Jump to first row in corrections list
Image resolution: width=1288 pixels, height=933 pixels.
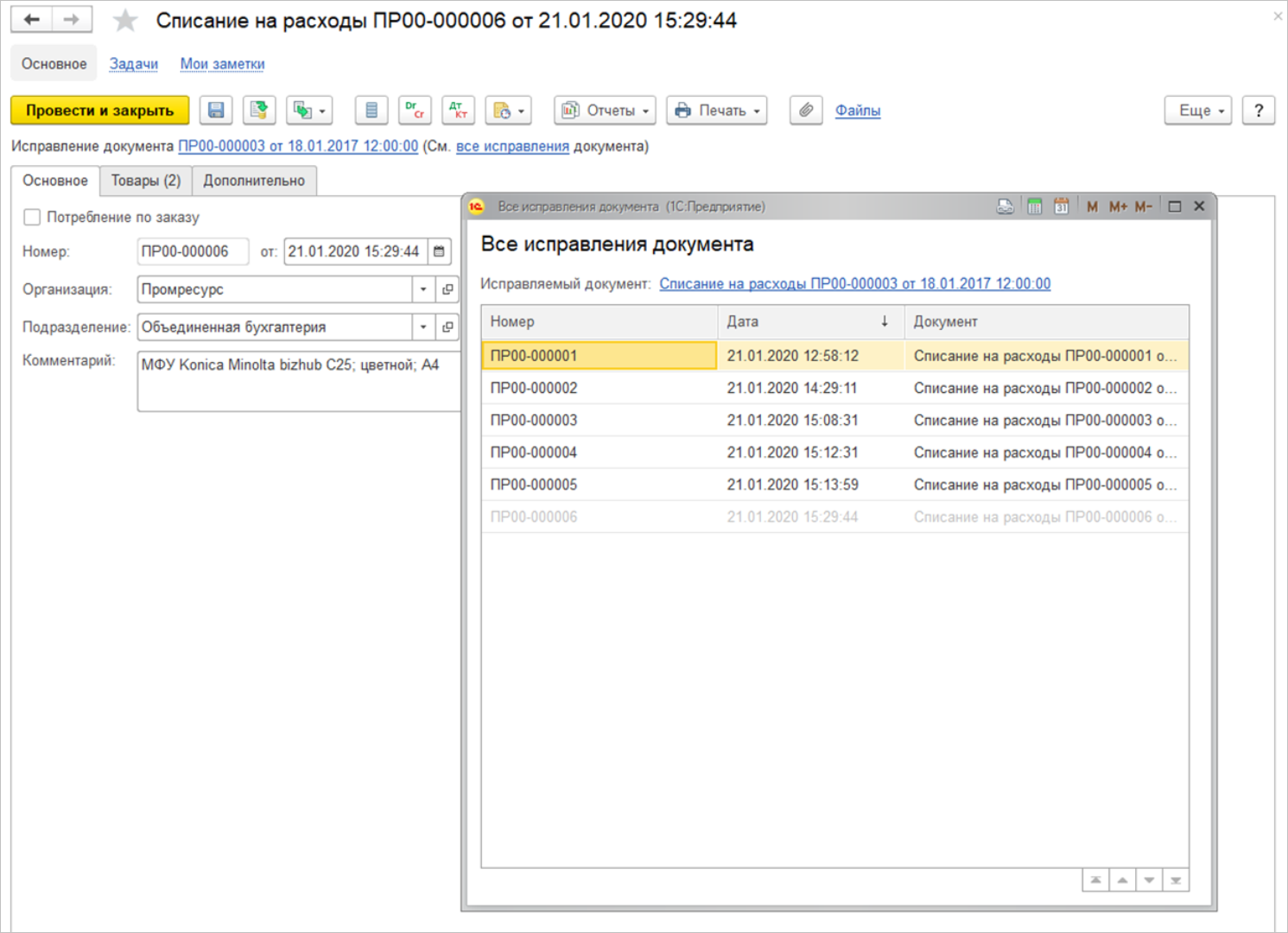pos(1095,879)
